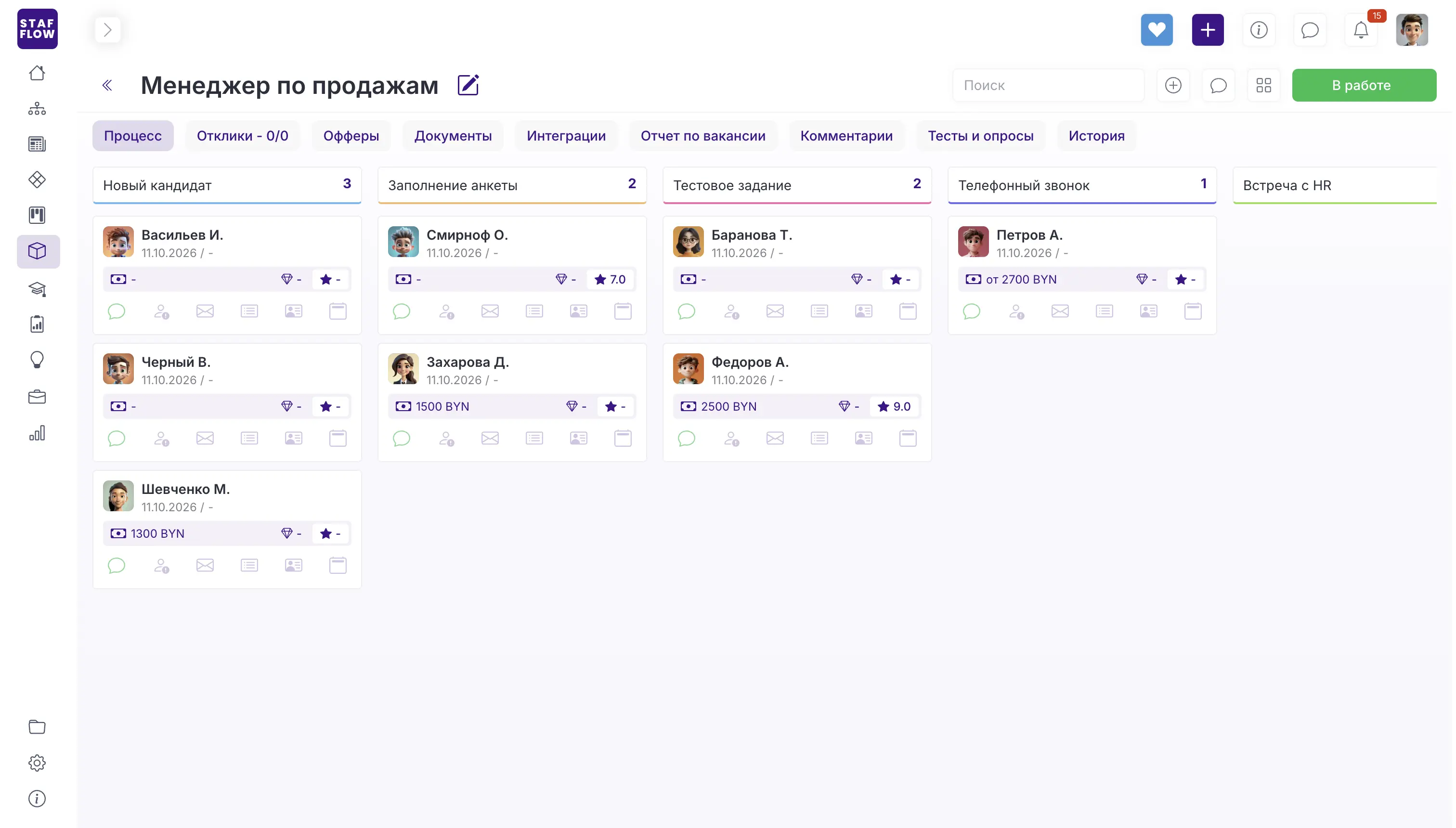The width and height of the screenshot is (1456, 828).
Task: Go back using the double chevron
Action: point(107,85)
